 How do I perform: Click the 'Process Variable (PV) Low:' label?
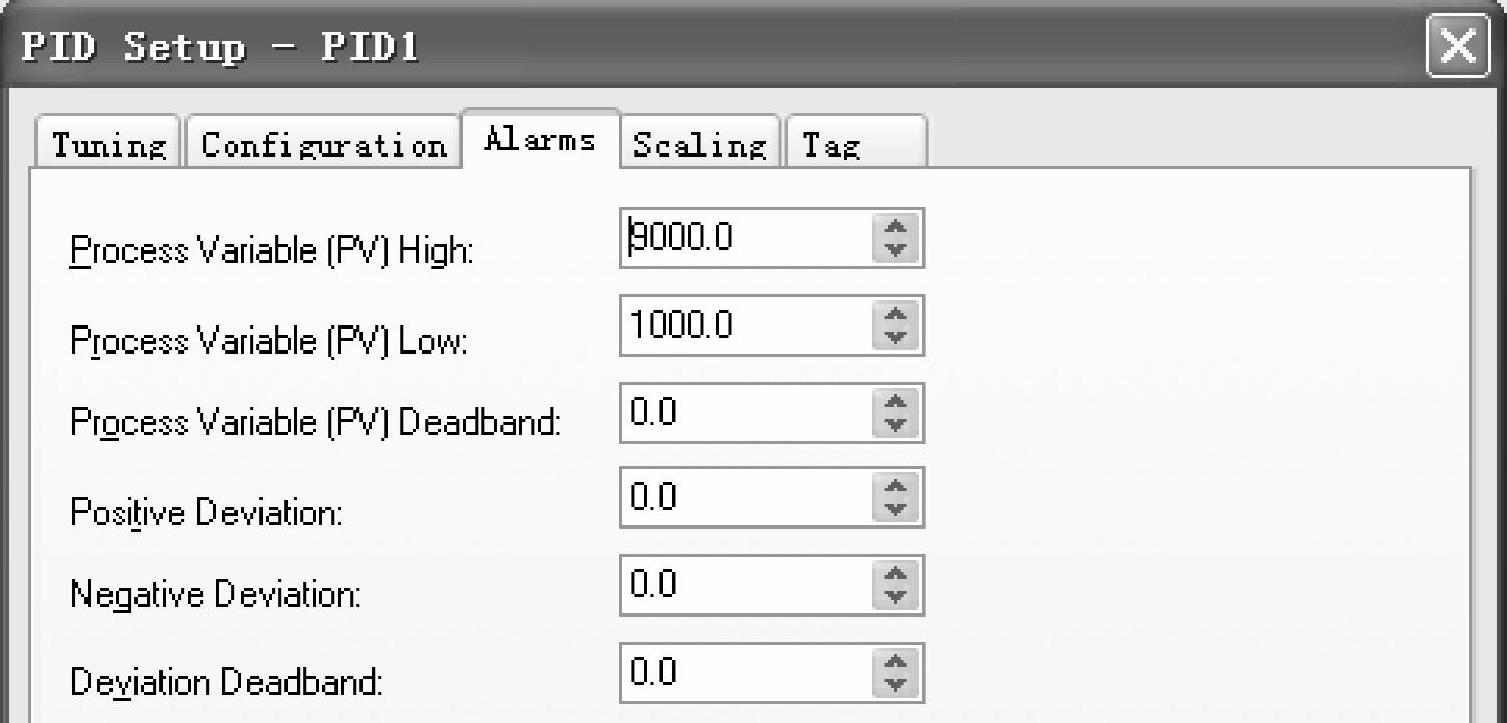[269, 341]
